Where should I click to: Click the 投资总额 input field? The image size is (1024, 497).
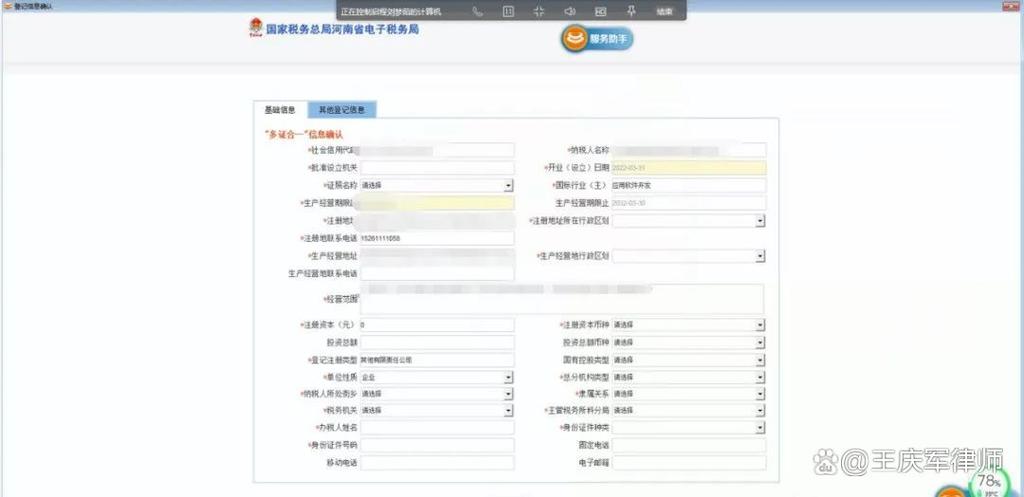(437, 342)
